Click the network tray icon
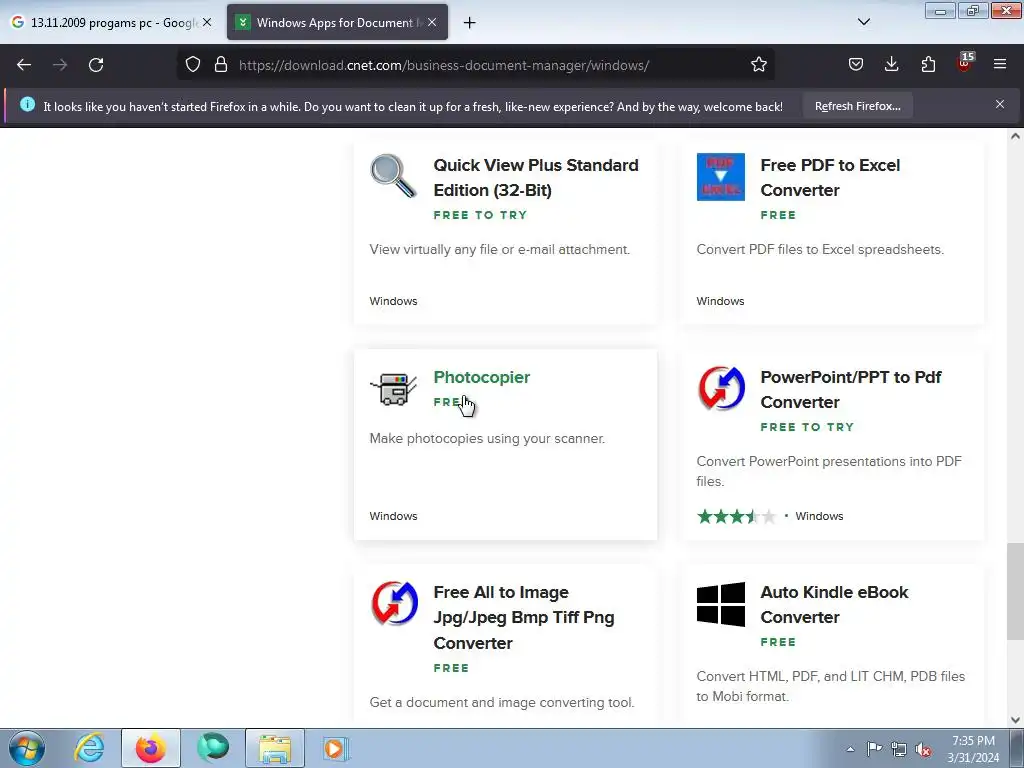Viewport: 1024px width, 768px height. coord(899,749)
